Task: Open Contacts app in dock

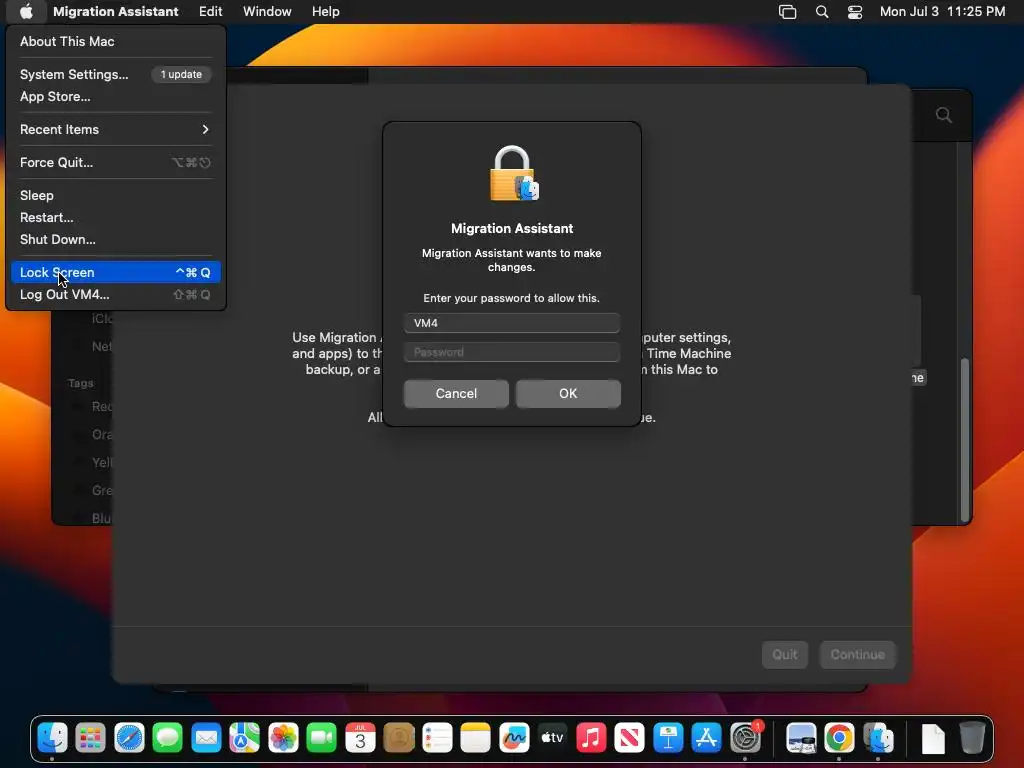Action: (398, 738)
